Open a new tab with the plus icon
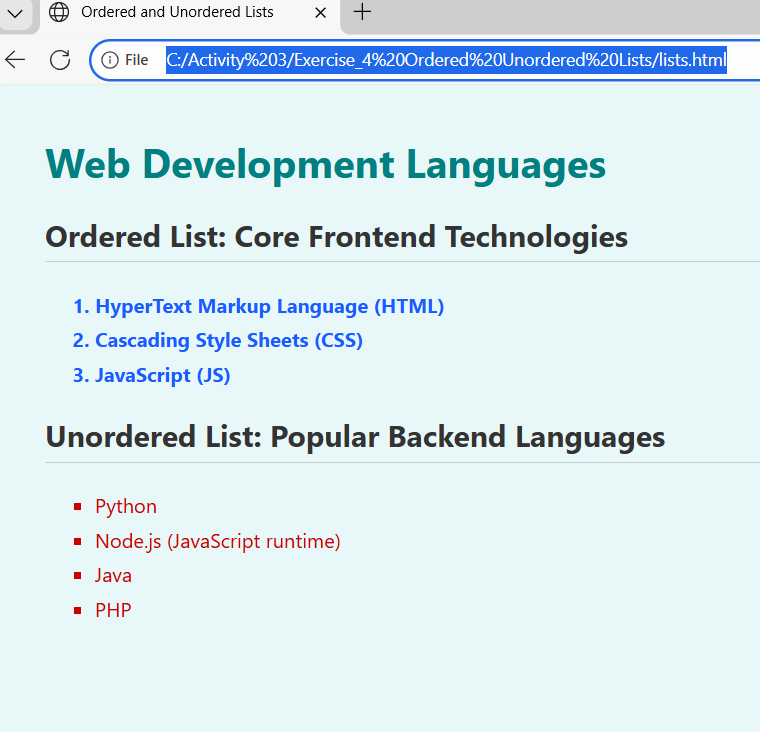This screenshot has width=760, height=732. tap(363, 12)
